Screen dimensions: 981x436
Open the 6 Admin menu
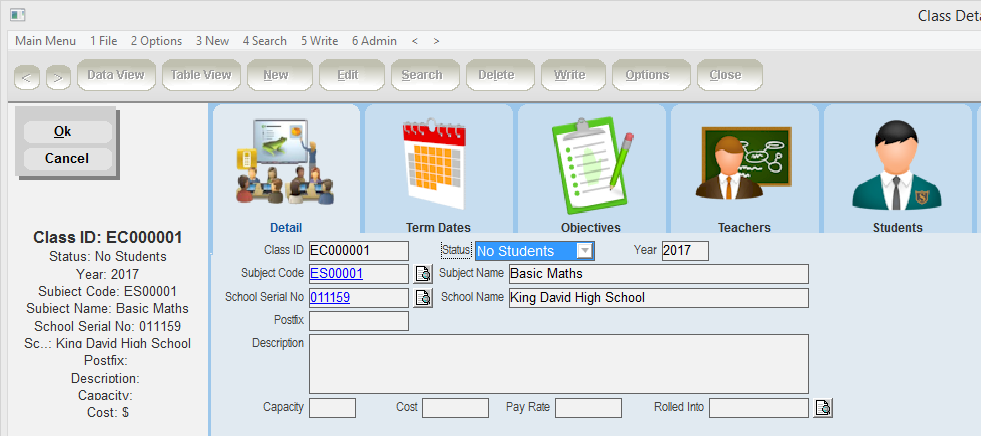[x=374, y=41]
